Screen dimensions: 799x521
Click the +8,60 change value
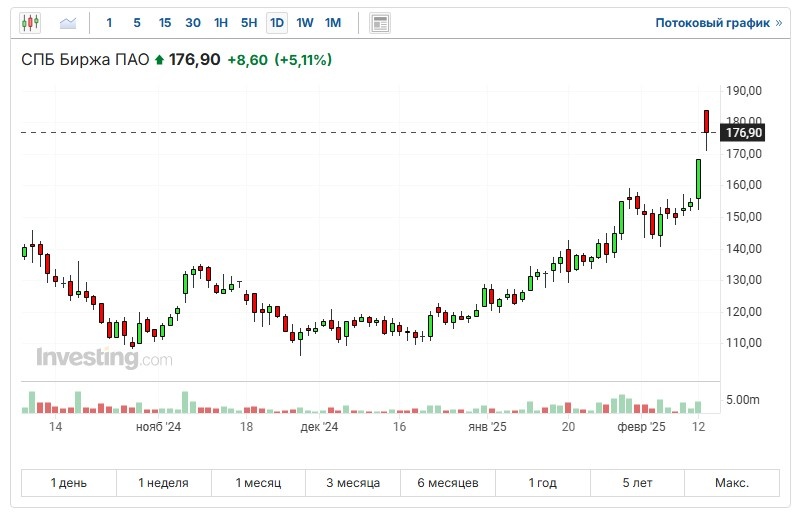(x=247, y=60)
